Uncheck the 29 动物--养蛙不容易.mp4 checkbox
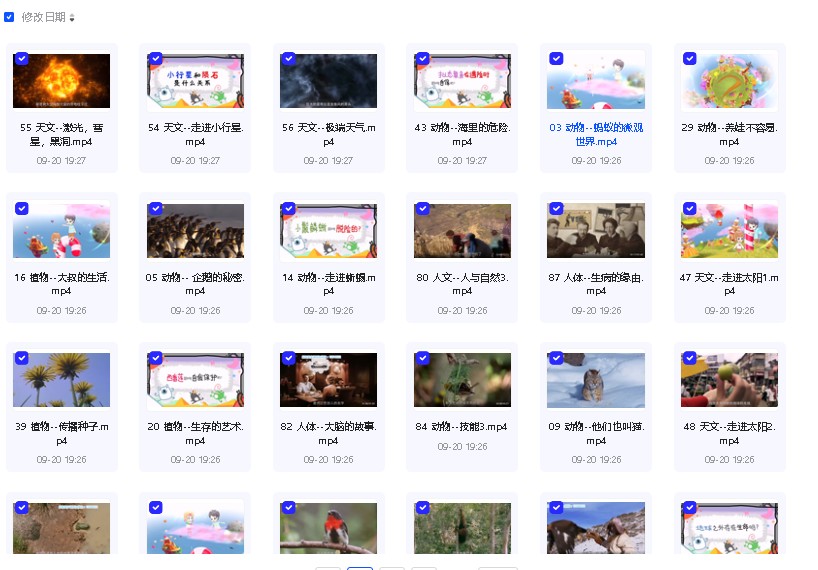Viewport: 818px width, 570px height. click(x=689, y=59)
